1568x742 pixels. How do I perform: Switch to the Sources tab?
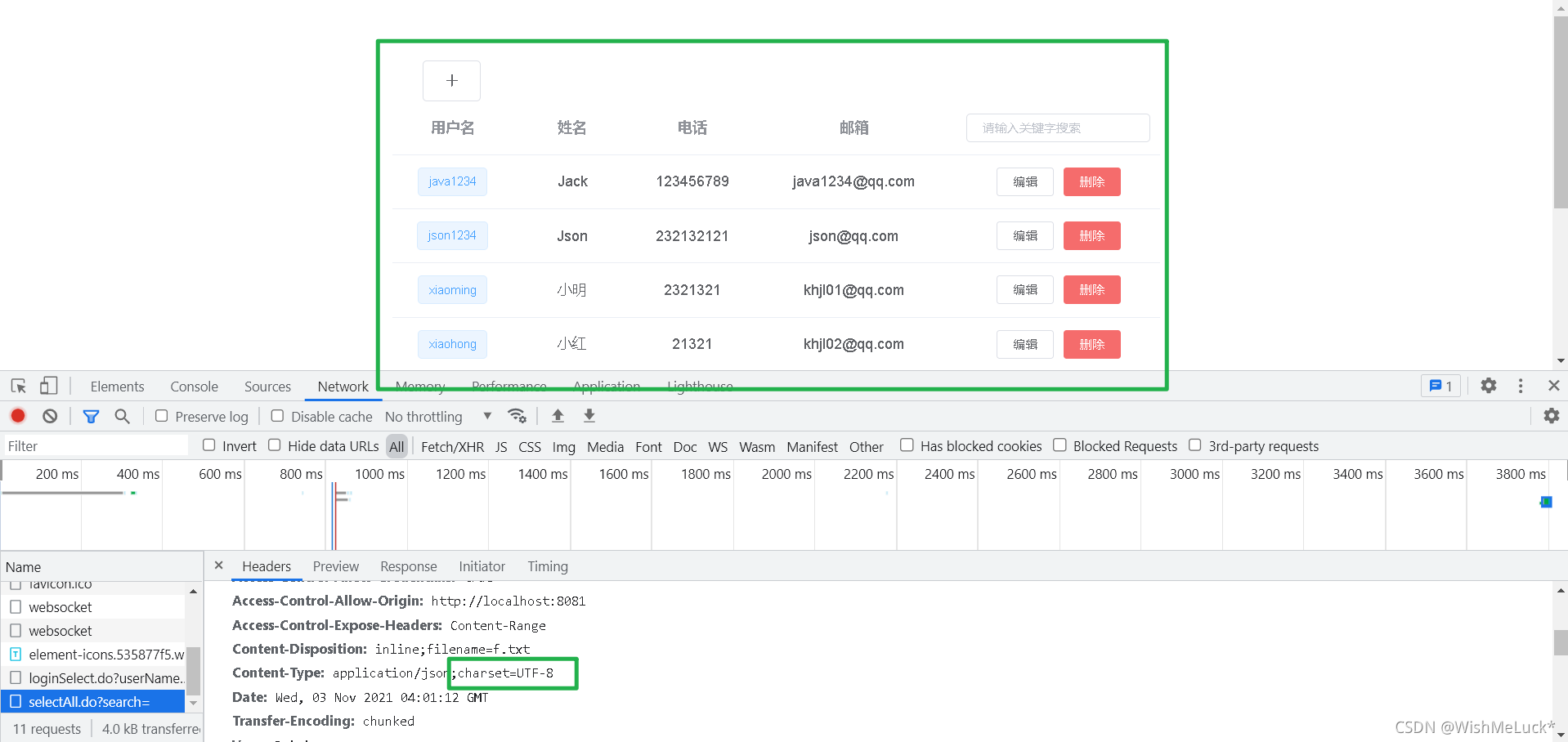tap(267, 387)
